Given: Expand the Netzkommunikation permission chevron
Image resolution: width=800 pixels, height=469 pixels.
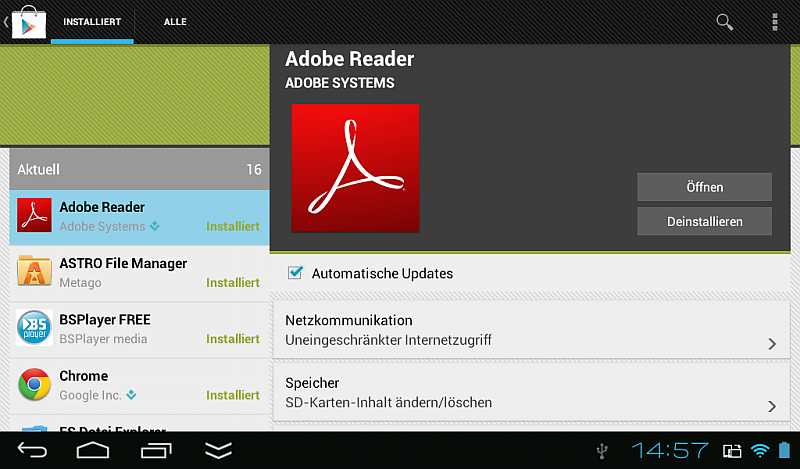Looking at the screenshot, I should pyautogui.click(x=772, y=344).
